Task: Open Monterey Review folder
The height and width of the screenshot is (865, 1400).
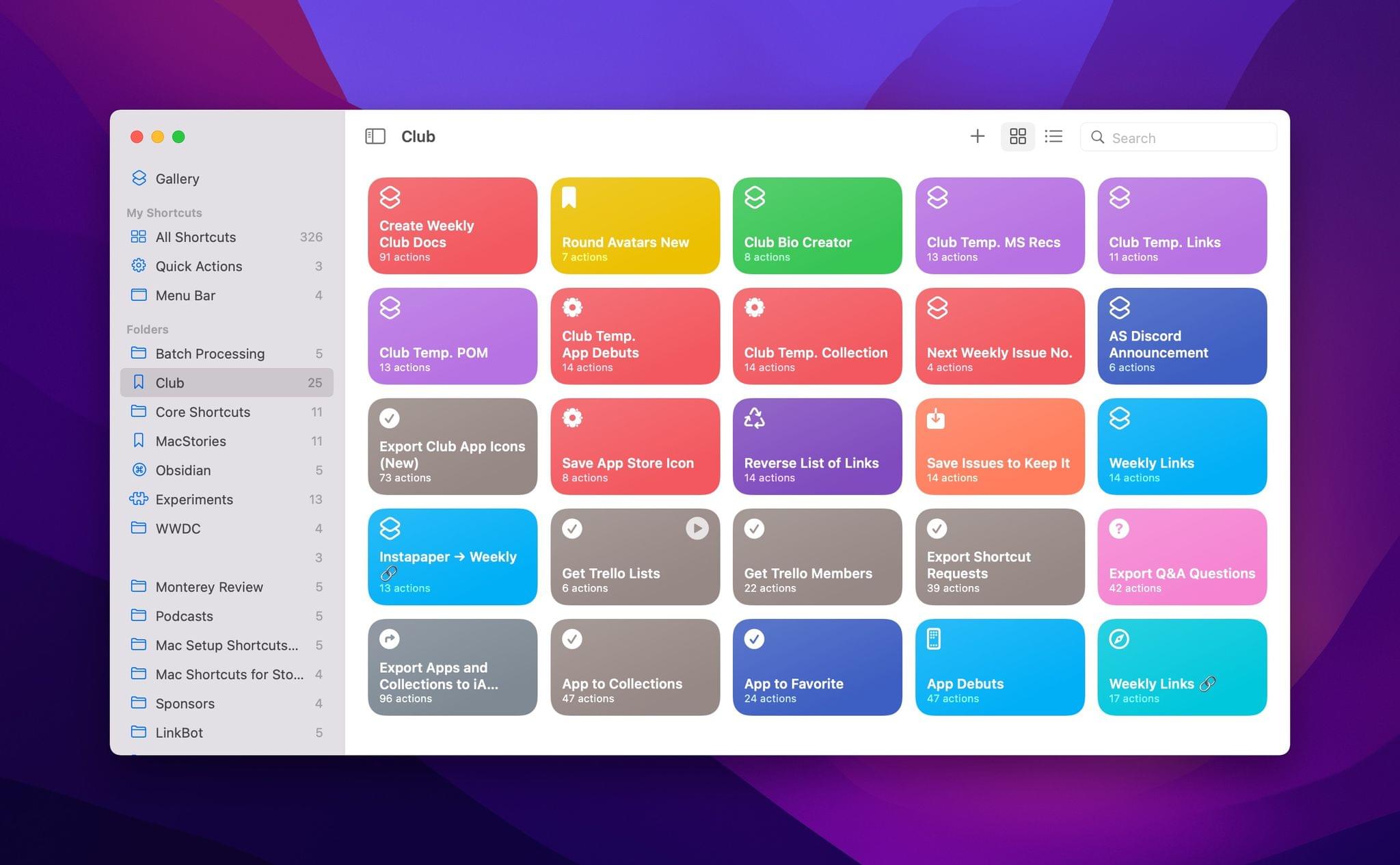Action: tap(226, 587)
